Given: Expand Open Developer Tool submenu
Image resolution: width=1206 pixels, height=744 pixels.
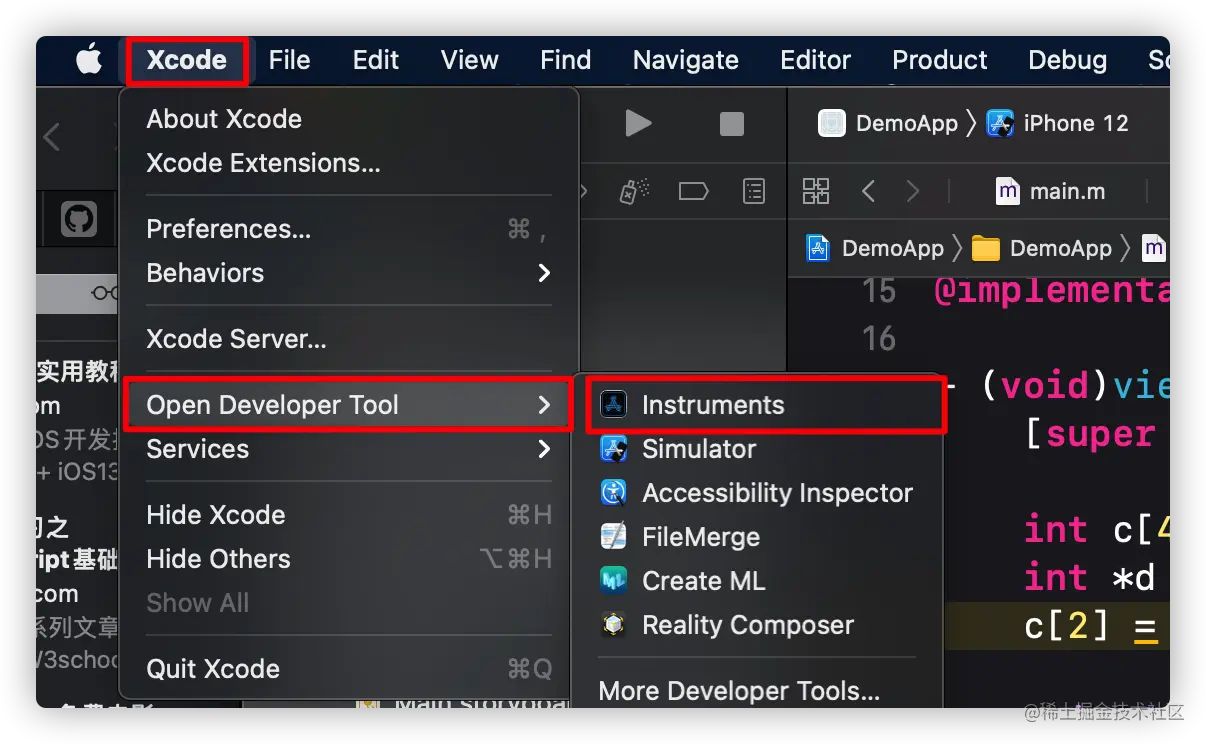Looking at the screenshot, I should [x=348, y=405].
